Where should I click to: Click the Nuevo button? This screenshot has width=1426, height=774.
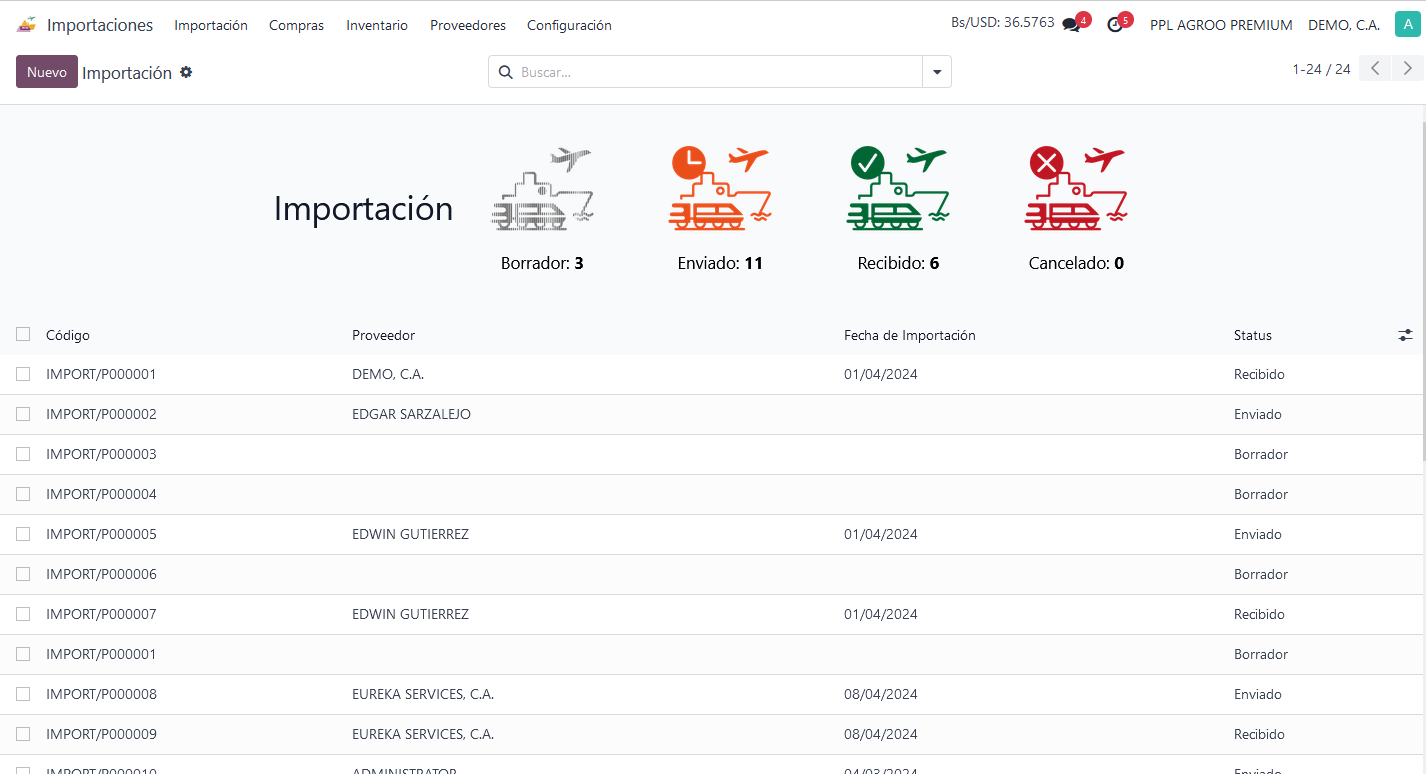pyautogui.click(x=47, y=72)
